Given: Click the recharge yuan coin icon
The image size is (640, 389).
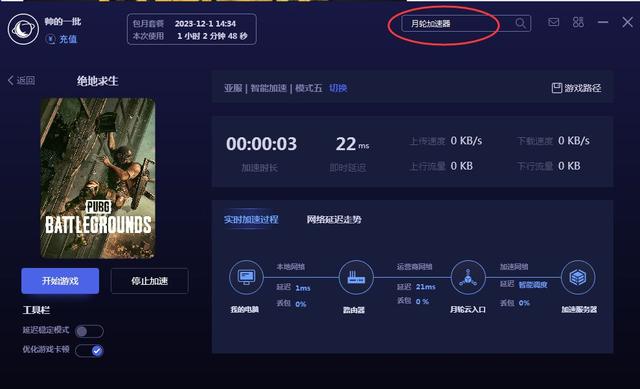Looking at the screenshot, I should [x=51, y=39].
